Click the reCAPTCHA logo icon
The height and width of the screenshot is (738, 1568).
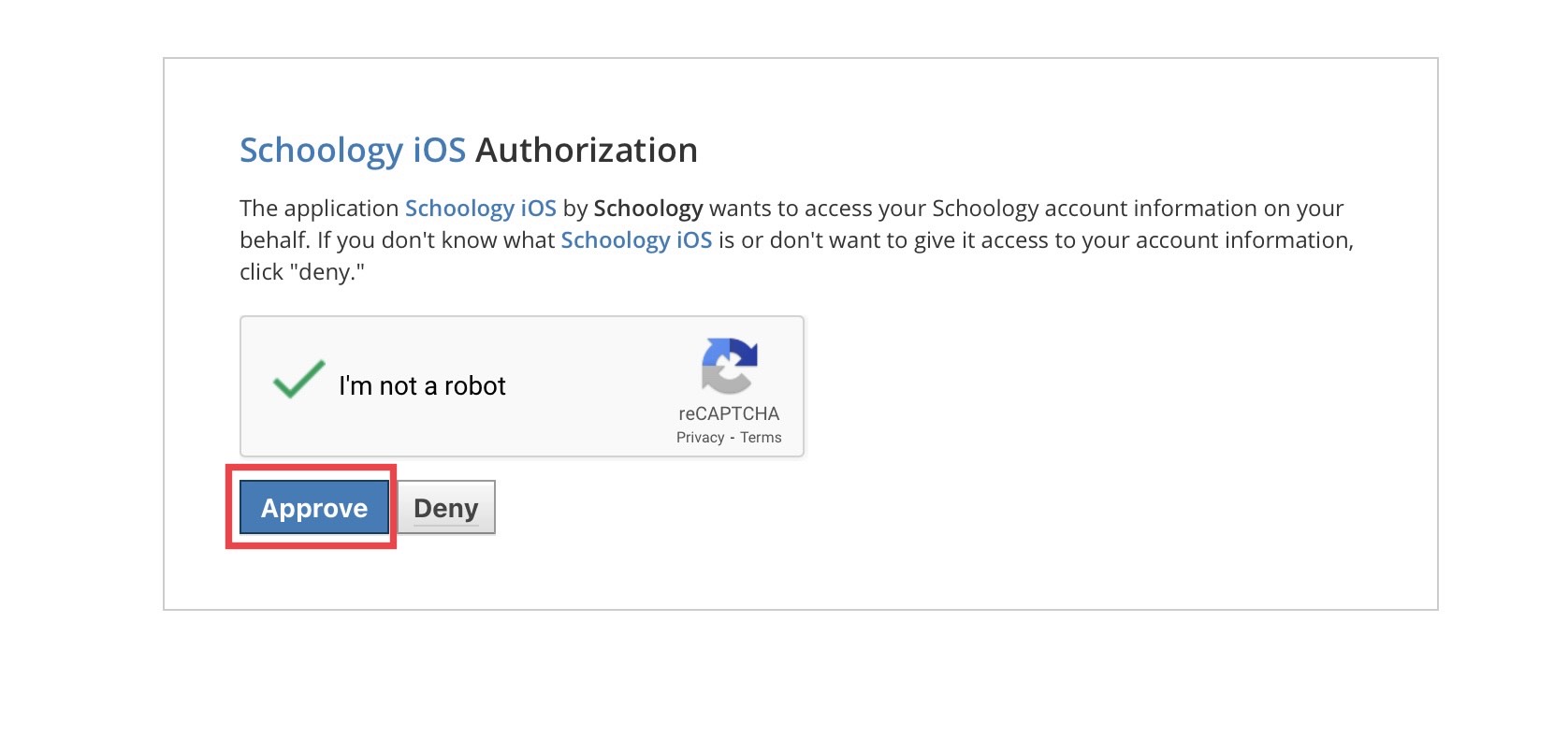(729, 366)
